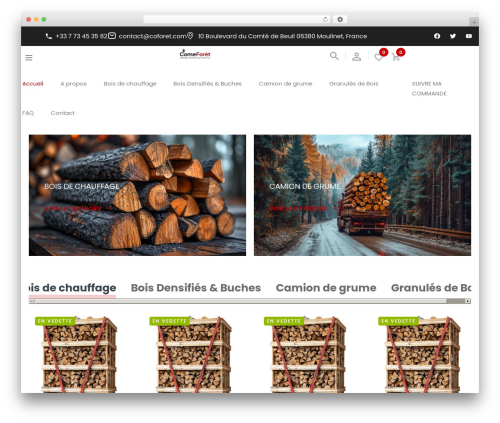500x423 pixels.
Task: Open the user account icon
Action: coord(357,57)
